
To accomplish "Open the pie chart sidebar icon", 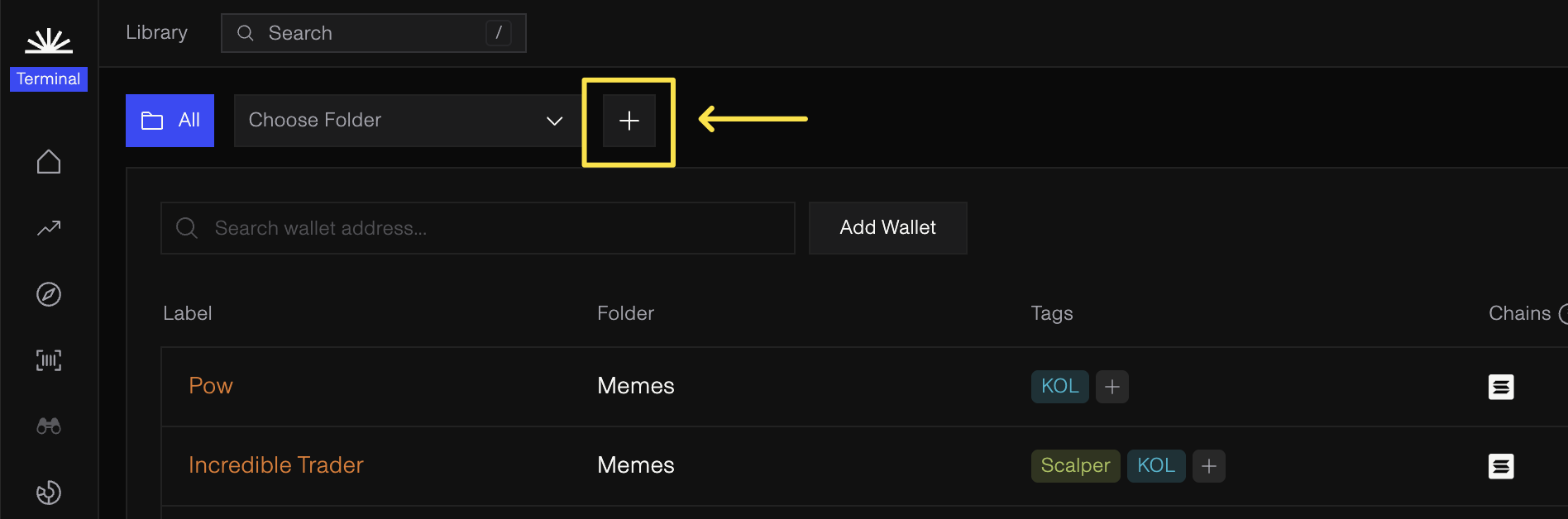I will pos(49,493).
